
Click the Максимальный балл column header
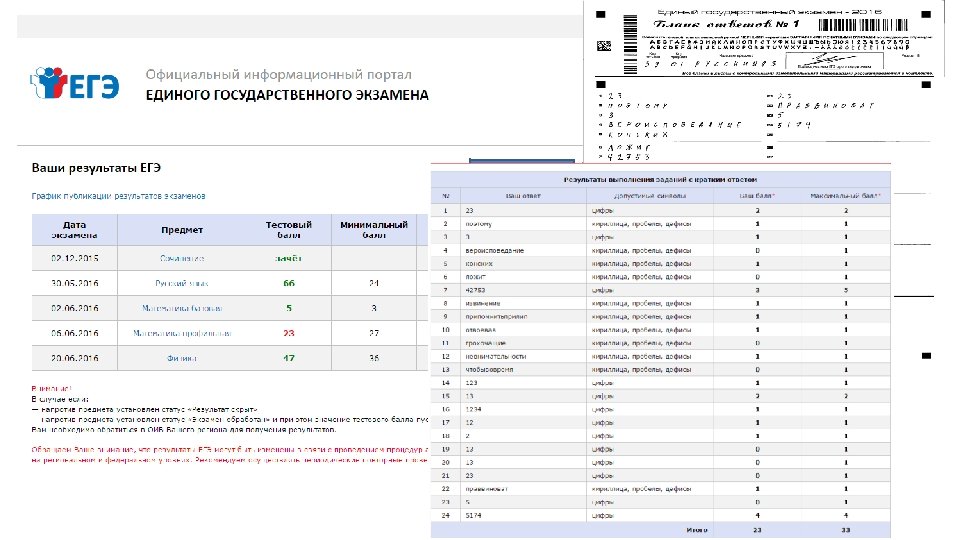845,196
